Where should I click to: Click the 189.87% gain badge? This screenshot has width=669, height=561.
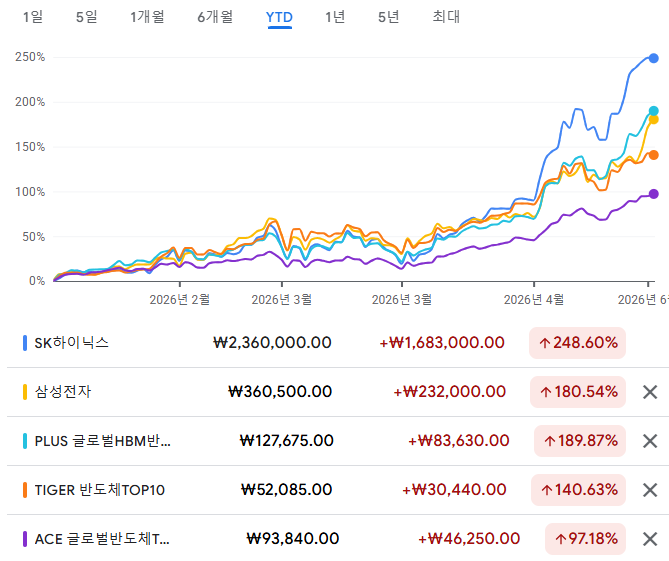coord(580,441)
